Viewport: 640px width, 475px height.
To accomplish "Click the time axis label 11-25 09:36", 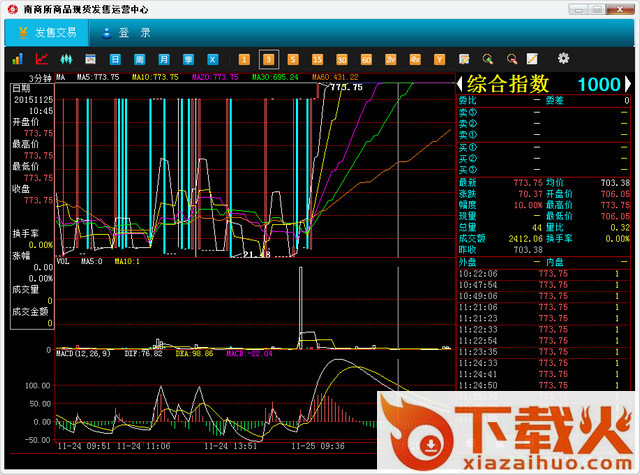I will click(x=318, y=446).
